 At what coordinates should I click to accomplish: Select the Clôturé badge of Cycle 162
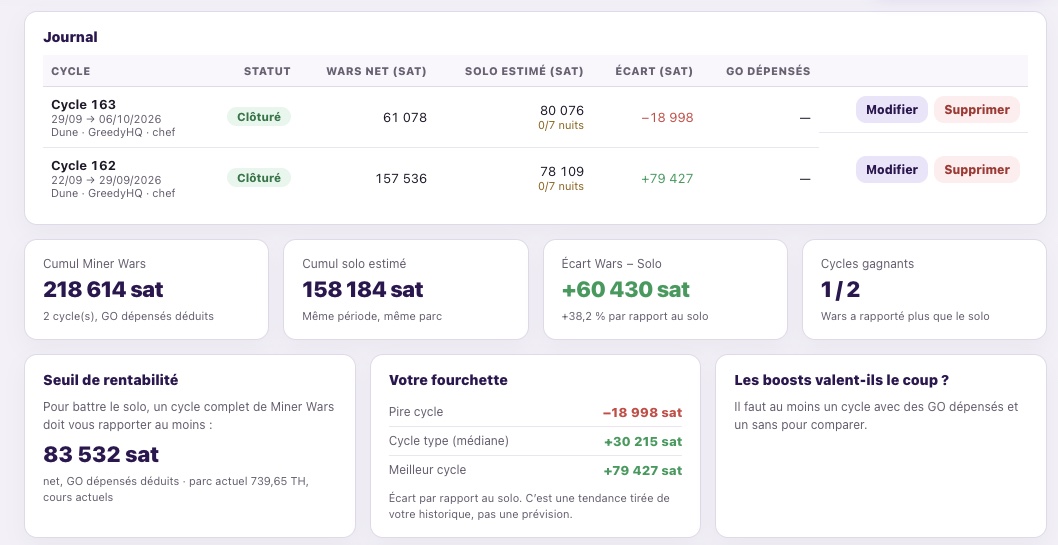[x=259, y=177]
